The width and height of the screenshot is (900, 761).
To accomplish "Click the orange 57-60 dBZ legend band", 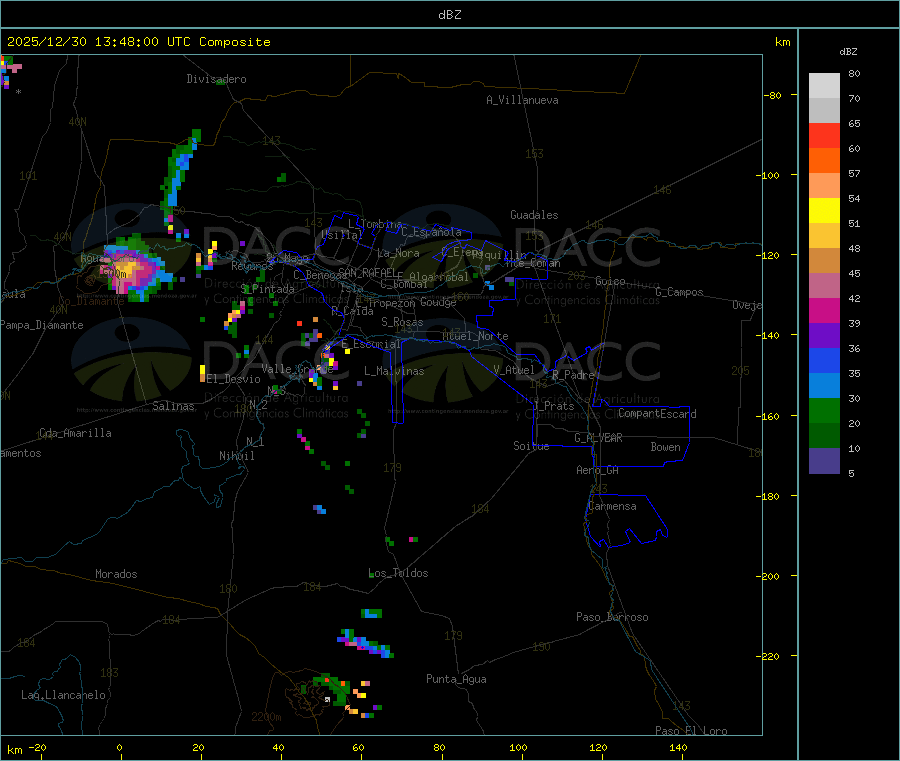I will [x=824, y=161].
